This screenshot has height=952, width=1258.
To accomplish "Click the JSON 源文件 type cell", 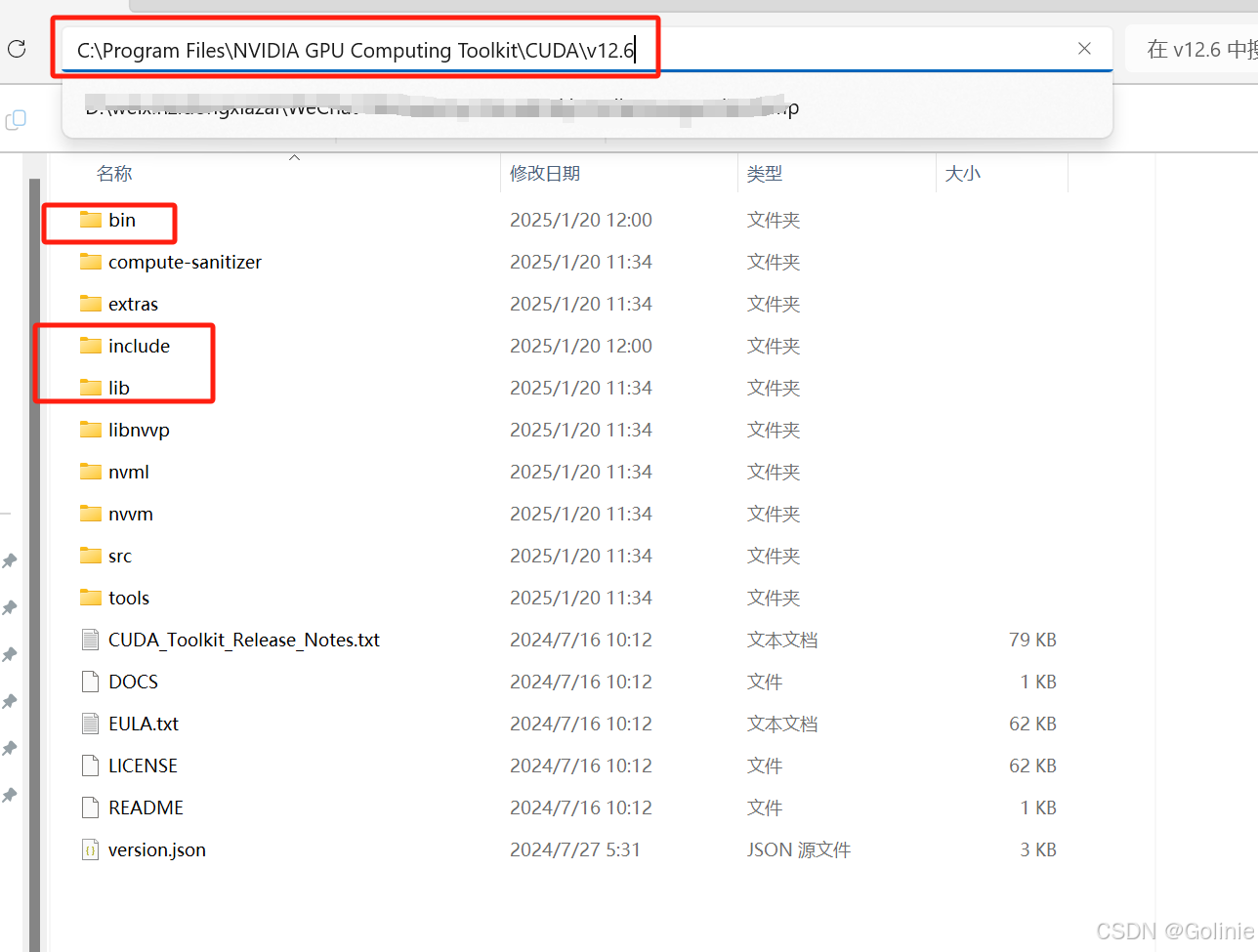I will tap(799, 849).
